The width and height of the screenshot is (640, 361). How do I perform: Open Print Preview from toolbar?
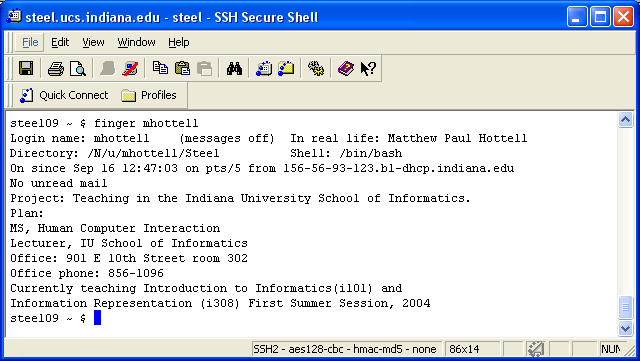tap(78, 68)
